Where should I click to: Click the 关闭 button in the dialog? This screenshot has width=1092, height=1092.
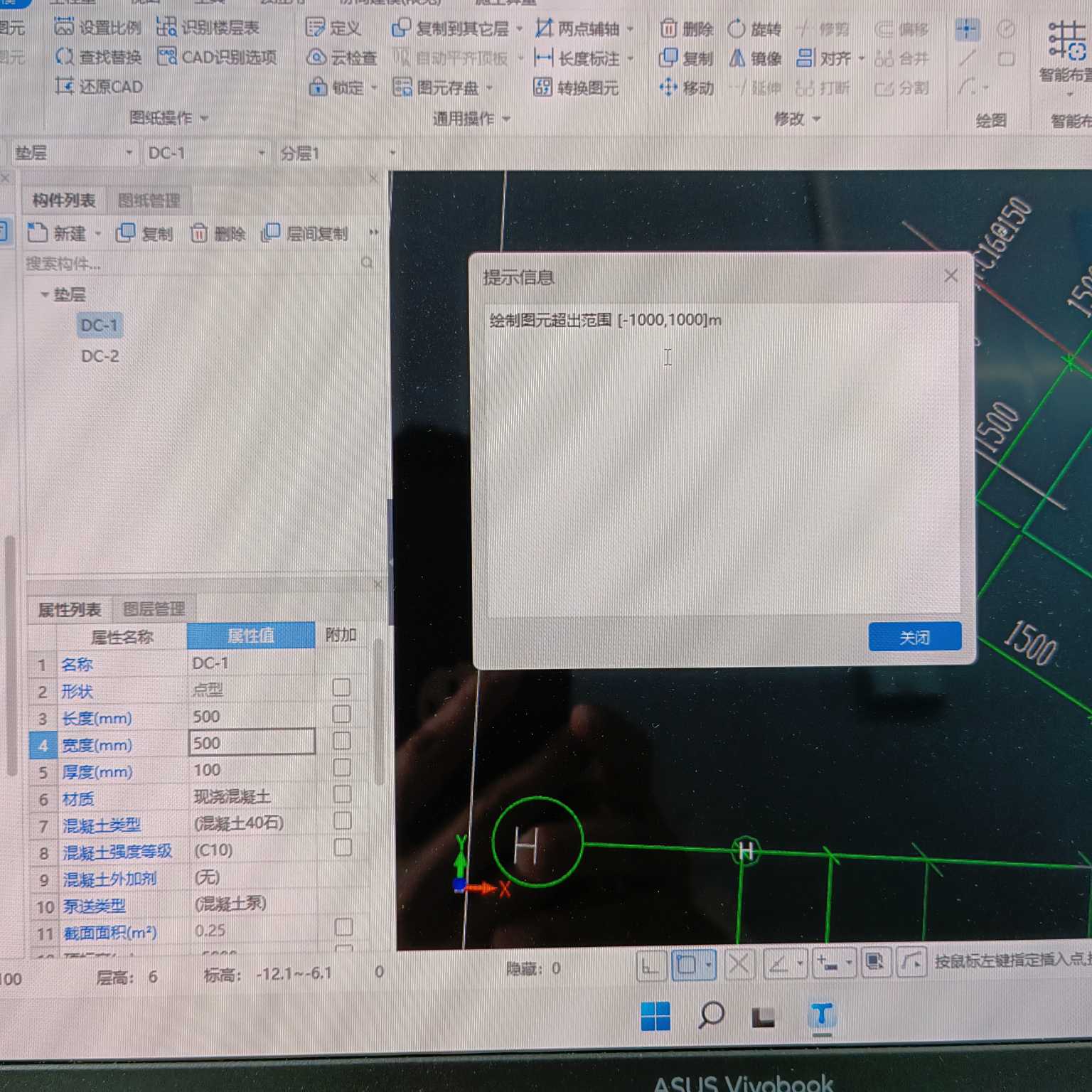click(914, 637)
